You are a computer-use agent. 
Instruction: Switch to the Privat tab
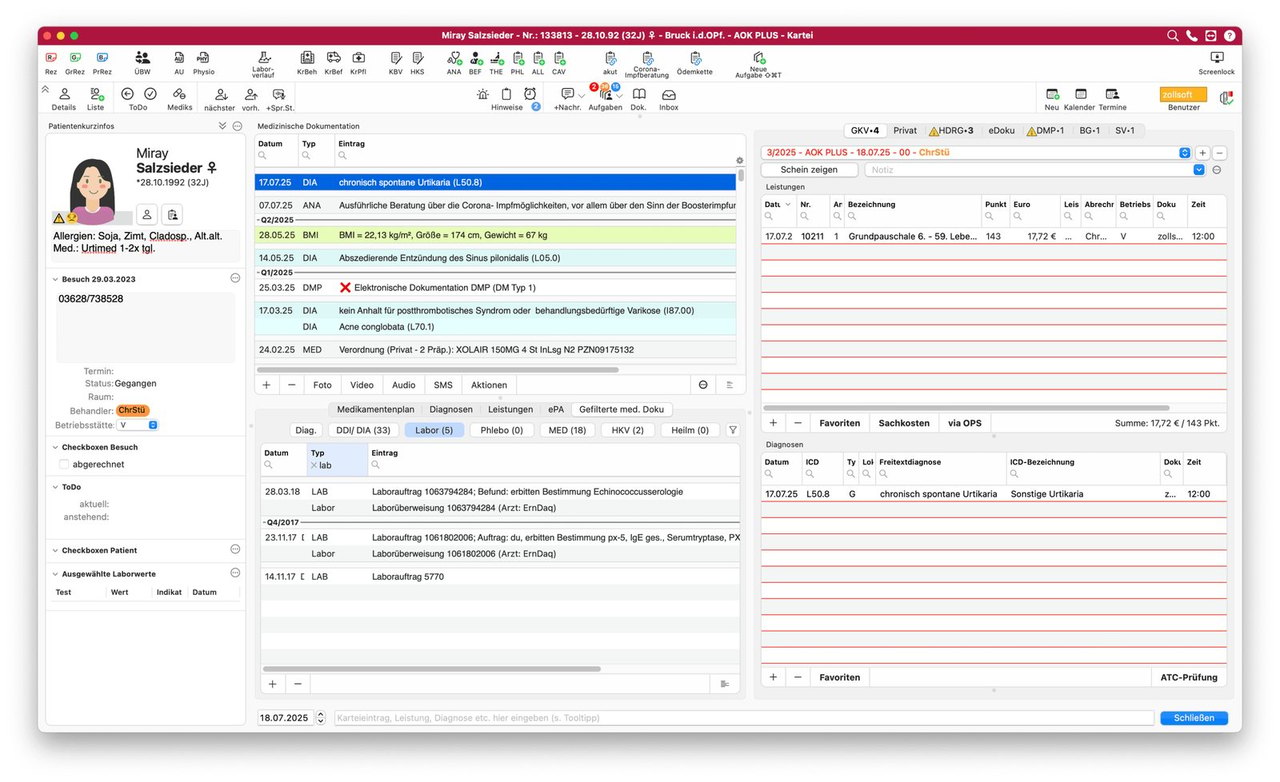[905, 130]
